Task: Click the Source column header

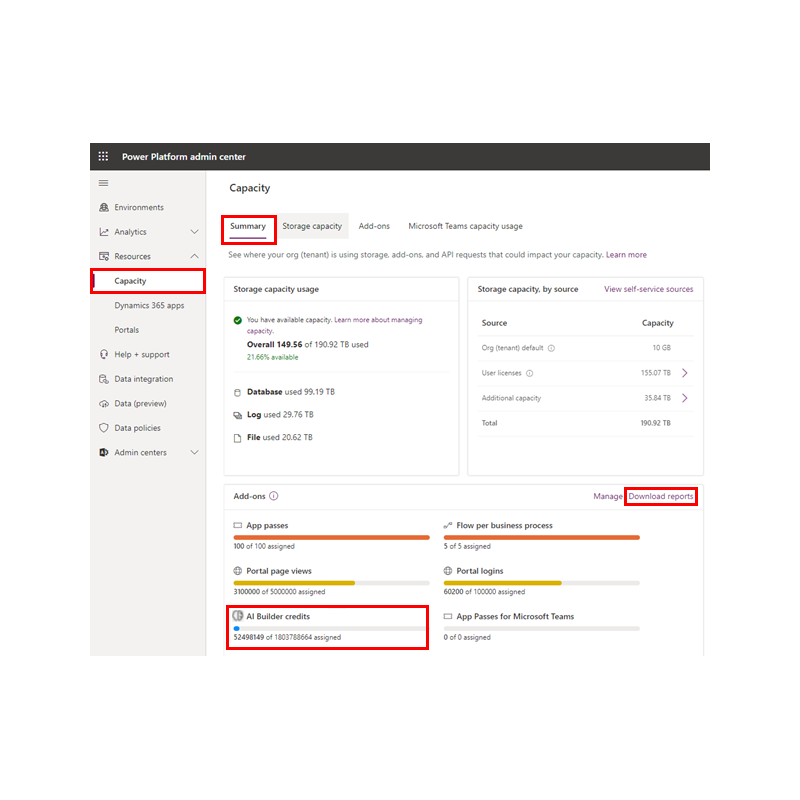Action: [494, 323]
